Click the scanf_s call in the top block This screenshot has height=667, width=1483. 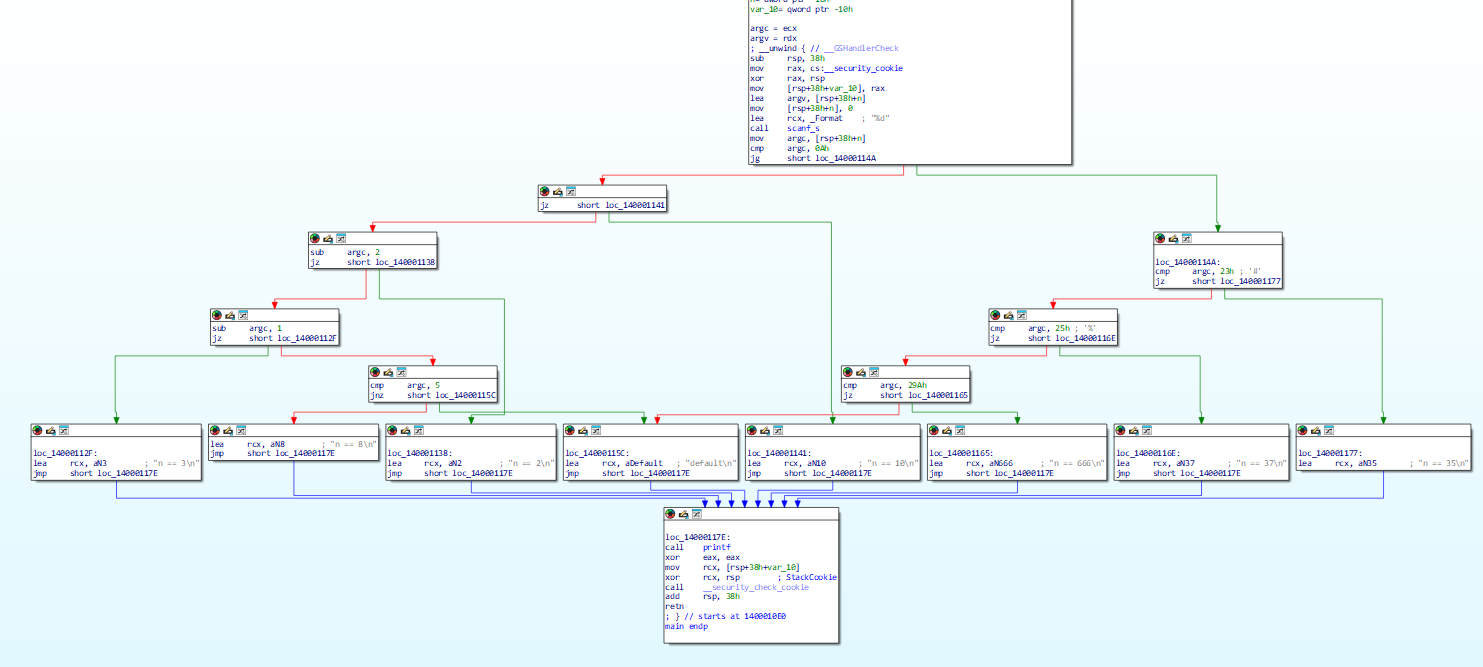point(803,128)
